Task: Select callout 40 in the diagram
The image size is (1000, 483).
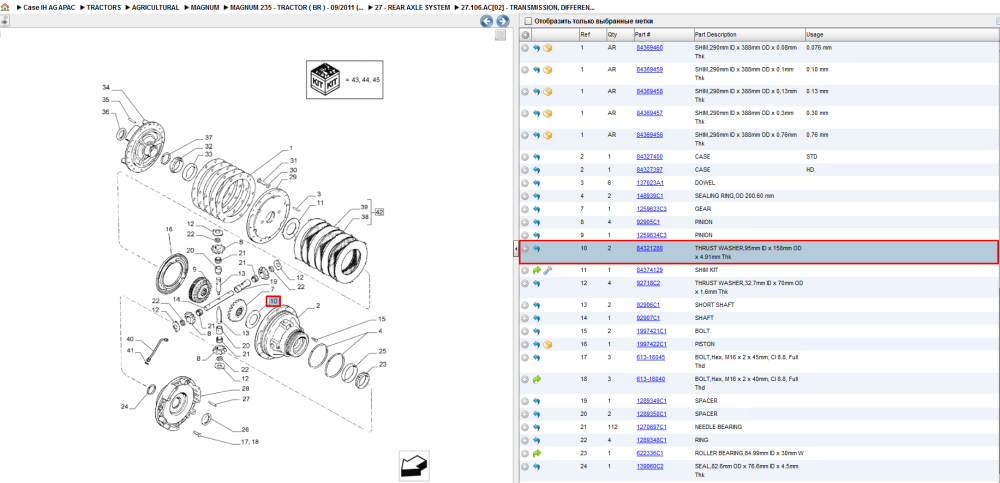Action: pos(129,339)
